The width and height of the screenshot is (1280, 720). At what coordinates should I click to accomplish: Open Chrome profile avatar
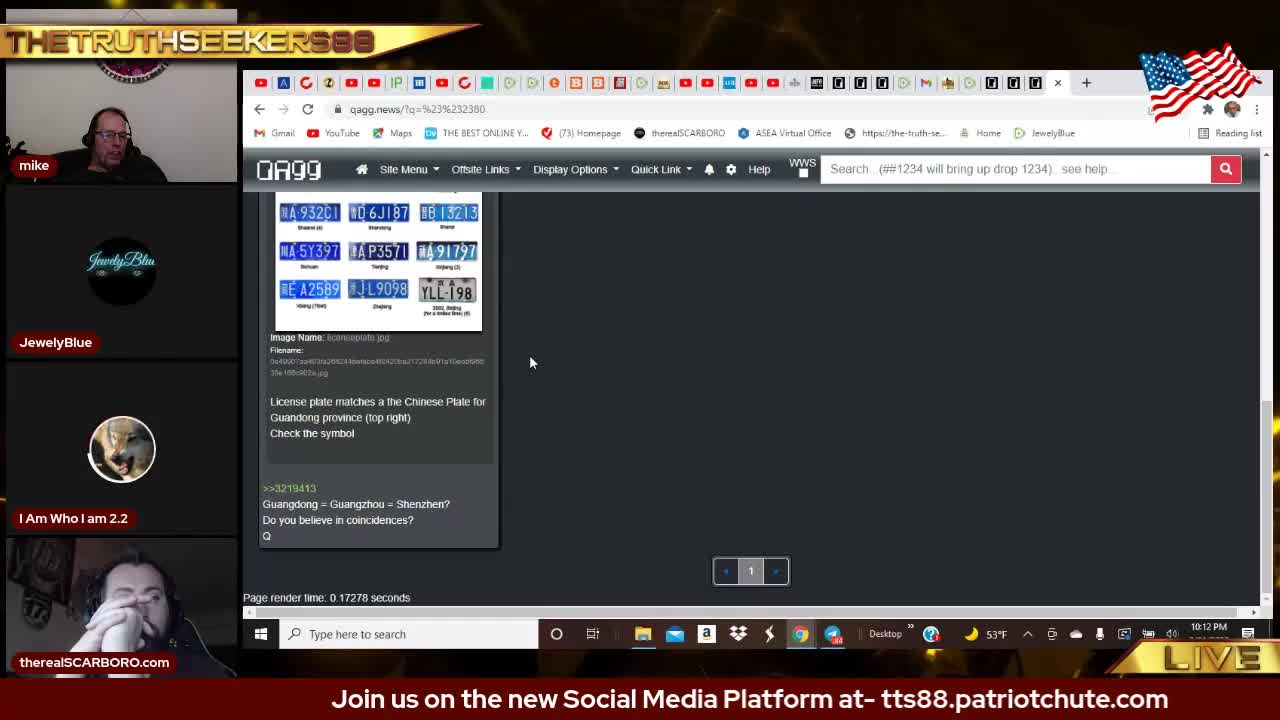point(1232,109)
